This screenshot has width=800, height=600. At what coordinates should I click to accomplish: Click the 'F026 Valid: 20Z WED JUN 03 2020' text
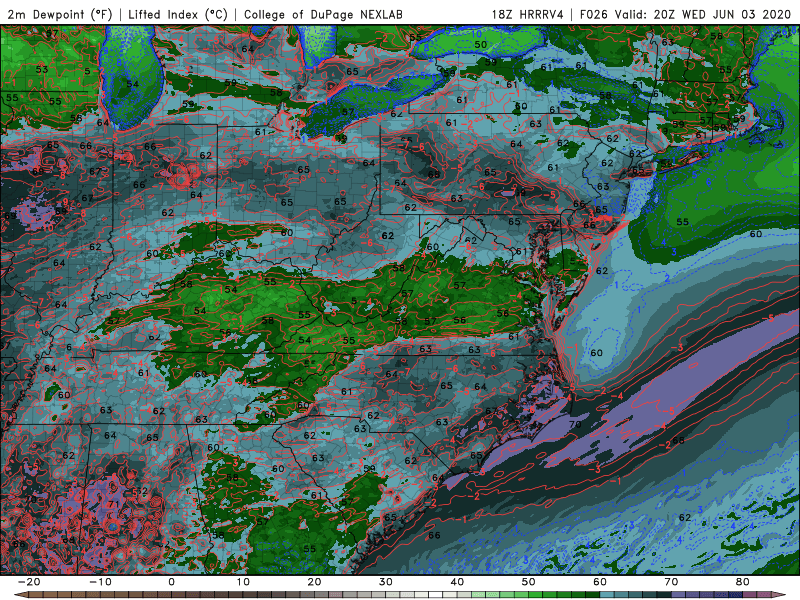pyautogui.click(x=685, y=14)
